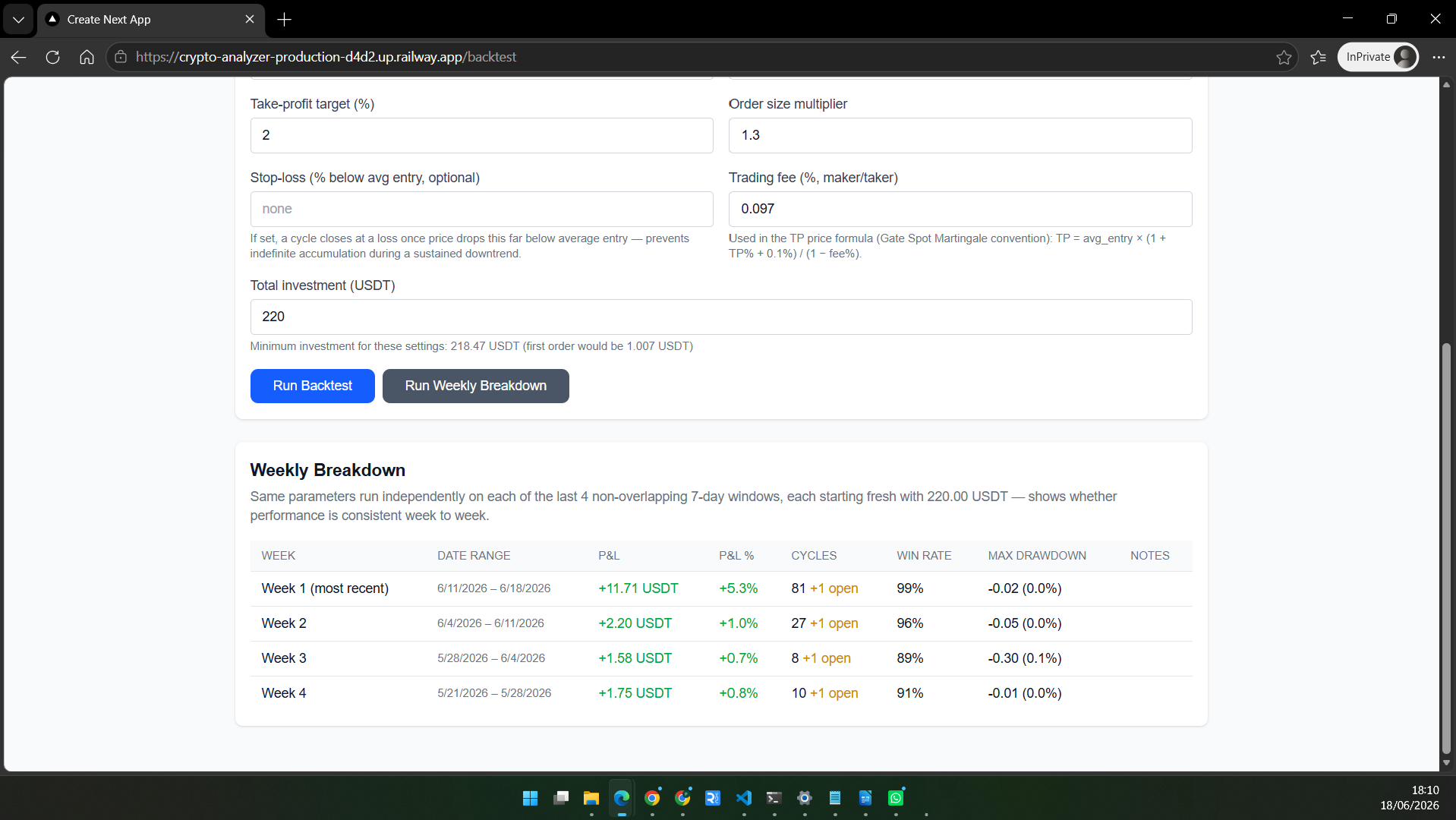The width and height of the screenshot is (1456, 820).
Task: Open Task View in the taskbar
Action: point(561,798)
